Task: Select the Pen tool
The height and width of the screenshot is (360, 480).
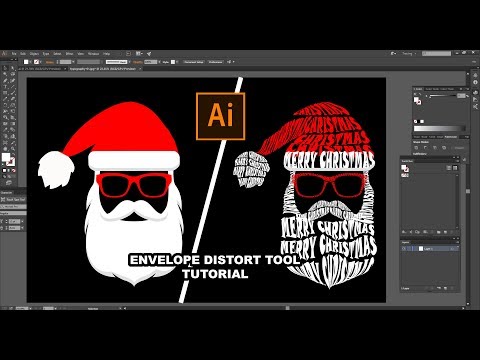Action: 5,80
